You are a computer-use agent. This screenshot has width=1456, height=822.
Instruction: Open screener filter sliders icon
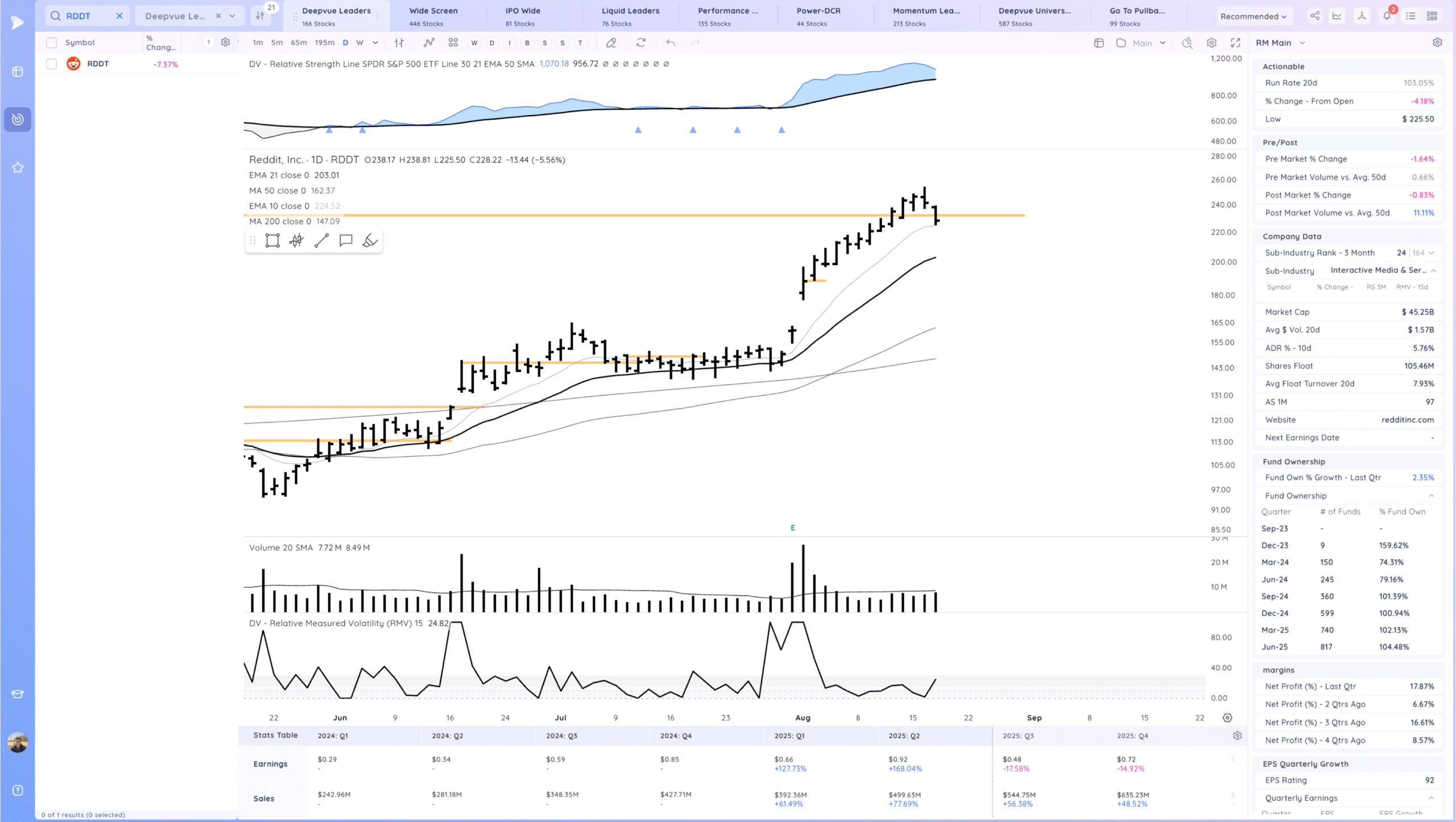click(x=260, y=16)
